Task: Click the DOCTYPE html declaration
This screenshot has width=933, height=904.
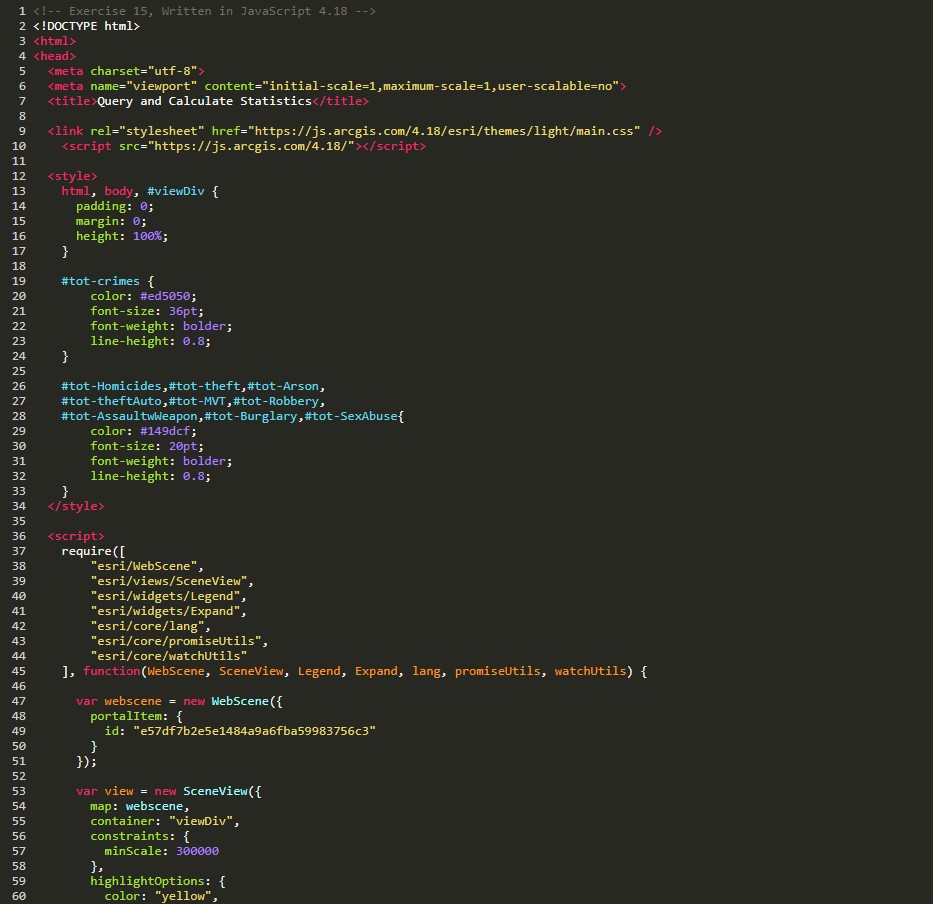Action: pyautogui.click(x=86, y=26)
